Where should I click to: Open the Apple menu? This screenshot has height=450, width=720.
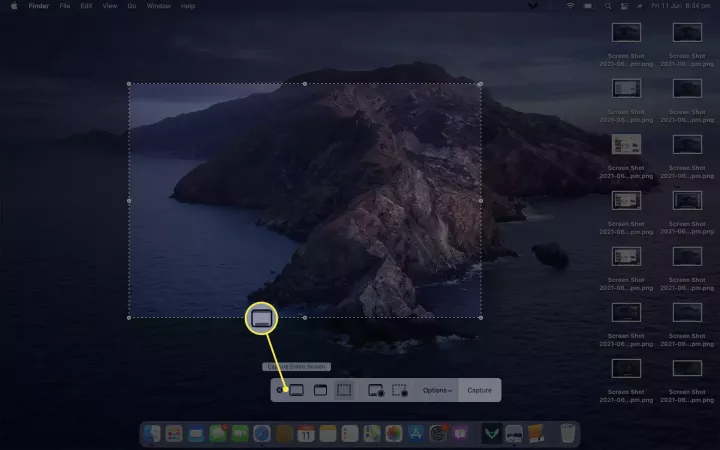pos(14,6)
